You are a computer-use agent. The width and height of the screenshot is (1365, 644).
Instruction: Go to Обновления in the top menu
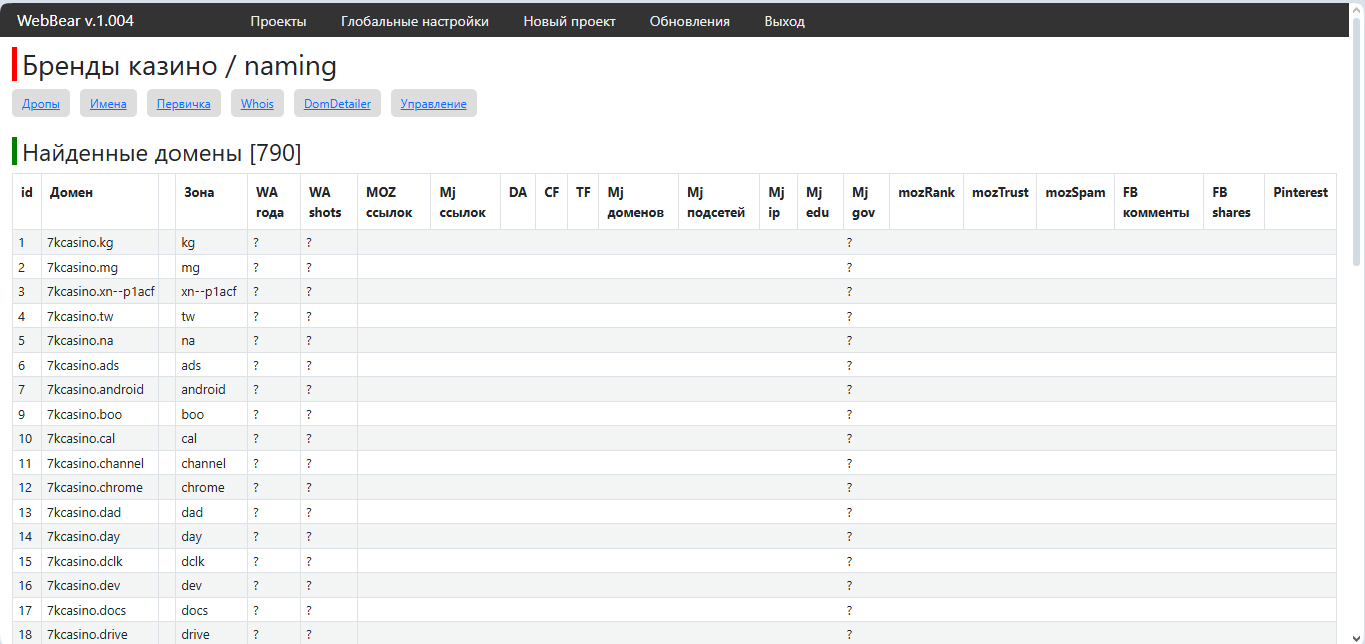coord(689,21)
